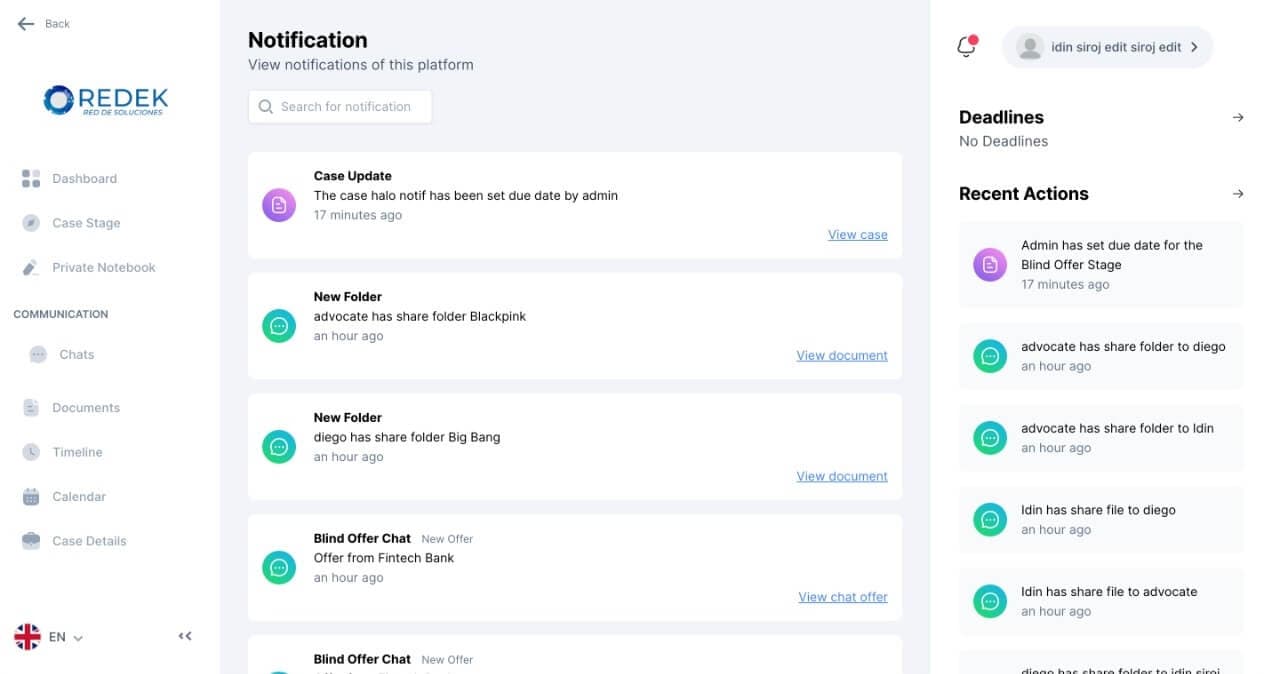Screen dimensions: 1264x674
Task: Open Timeline in the sidebar
Action: pyautogui.click(x=77, y=452)
